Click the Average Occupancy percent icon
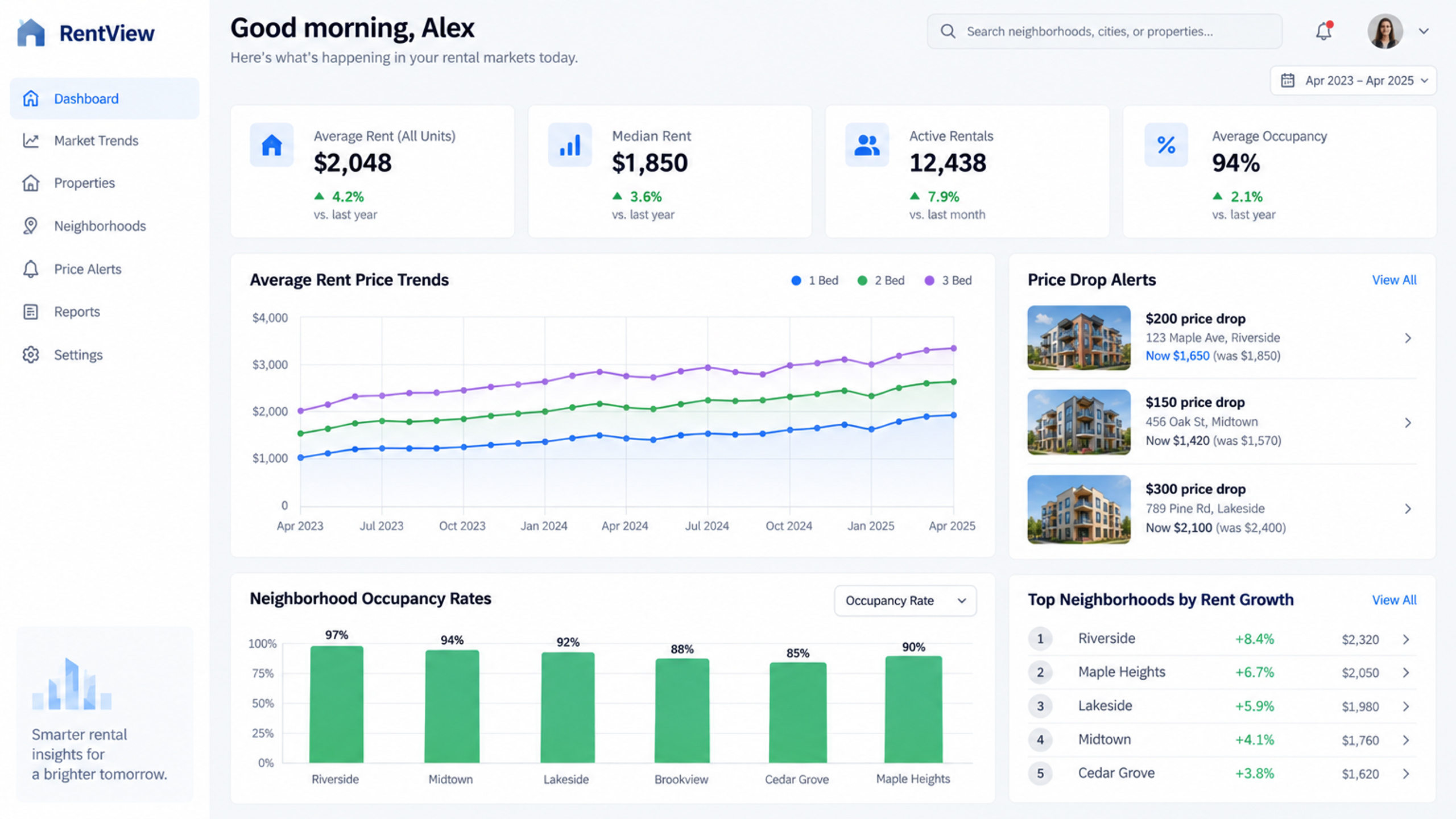The width and height of the screenshot is (1456, 819). (1166, 144)
